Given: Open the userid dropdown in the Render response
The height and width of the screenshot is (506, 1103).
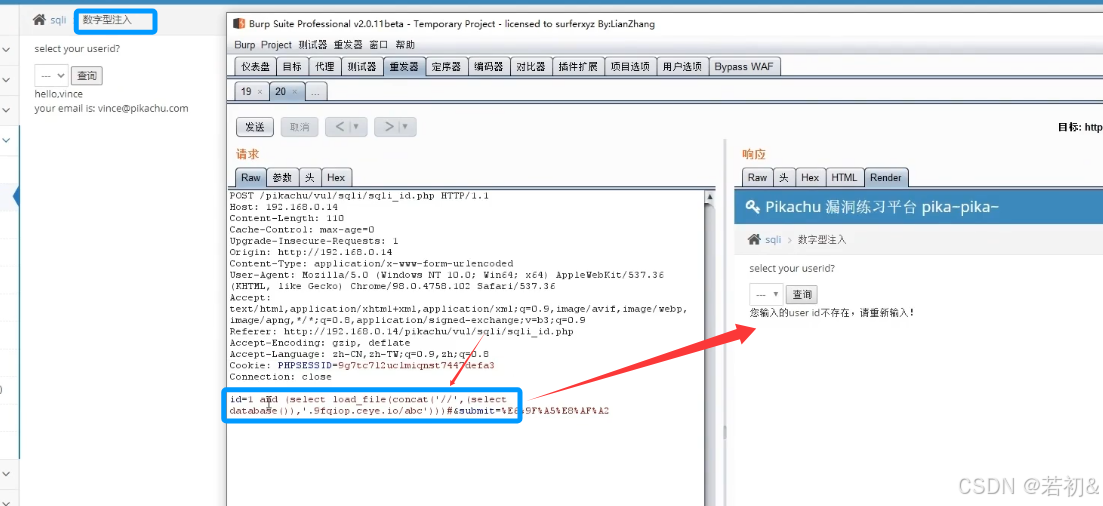Looking at the screenshot, I should [x=765, y=294].
